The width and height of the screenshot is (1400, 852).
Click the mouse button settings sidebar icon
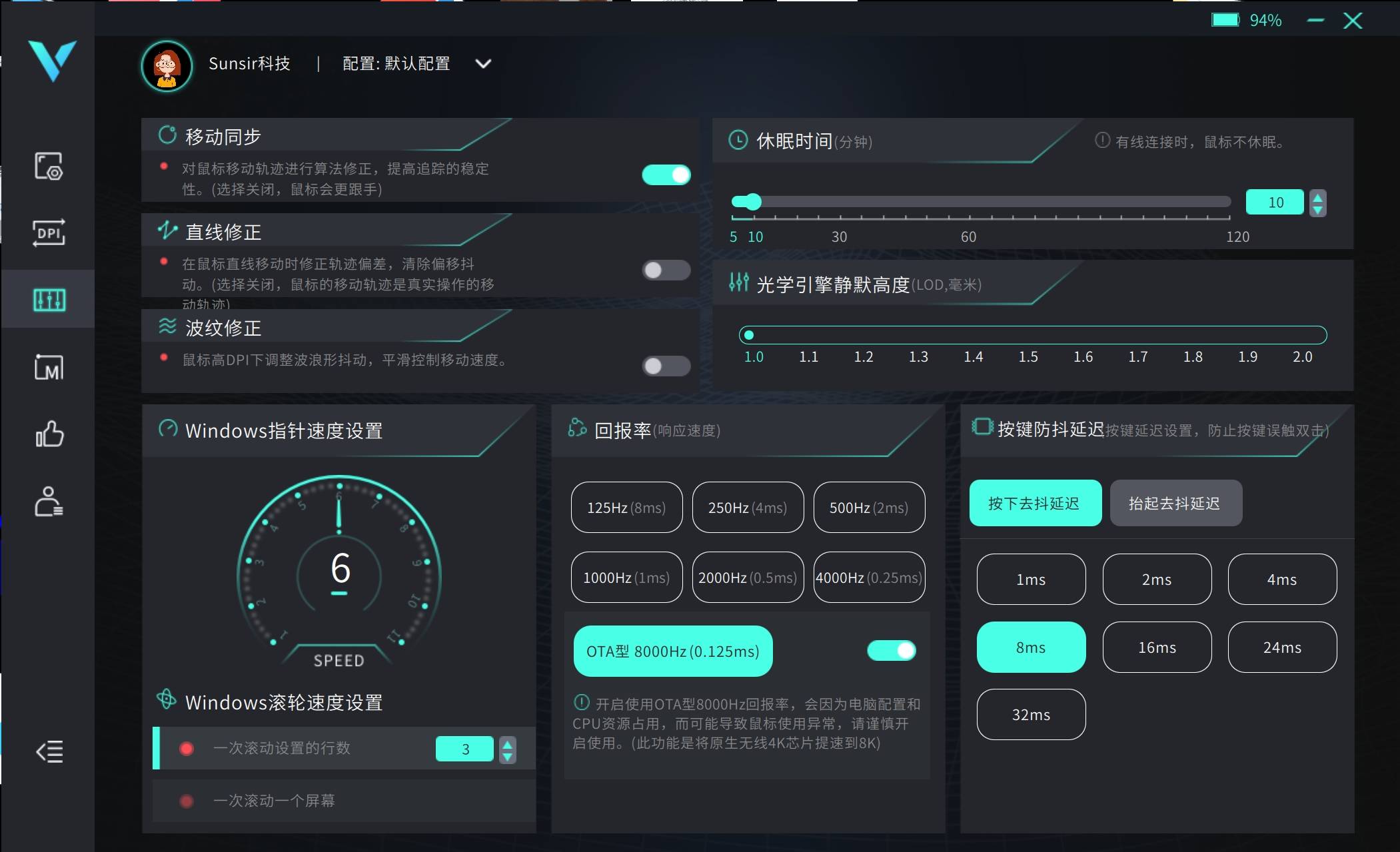(x=49, y=166)
